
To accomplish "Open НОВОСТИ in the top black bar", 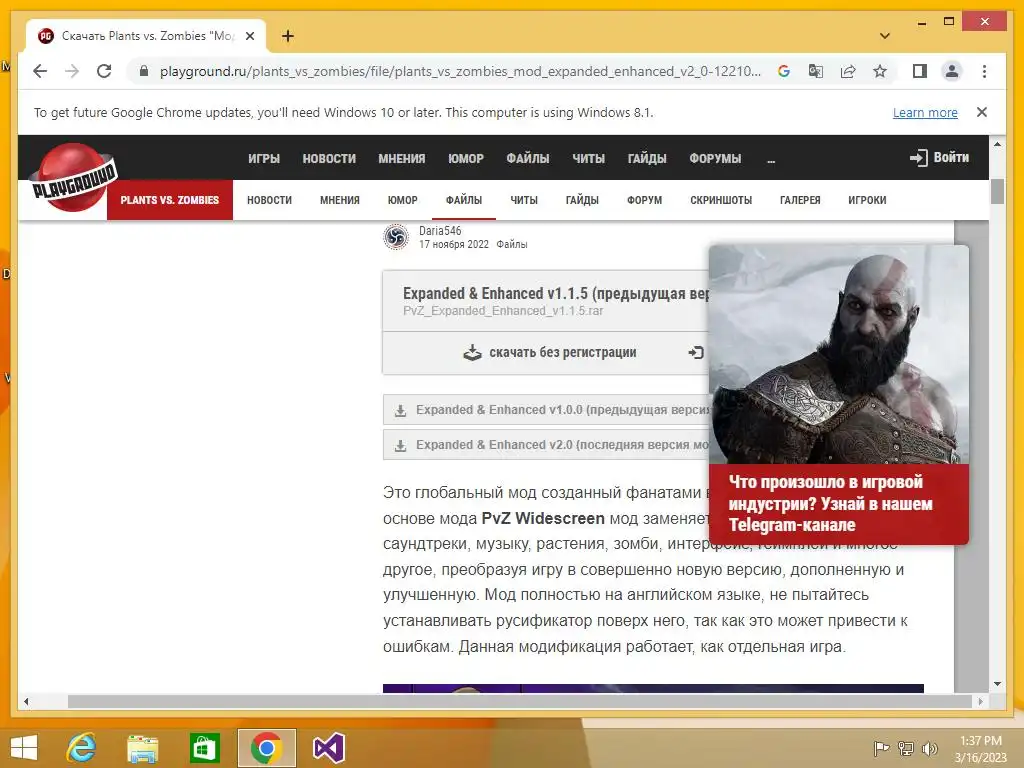I will (329, 159).
